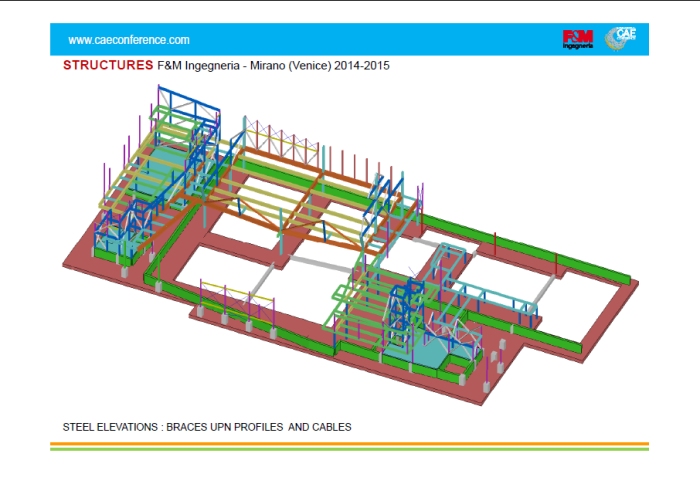Viewport: 700px width, 494px height.
Task: Click the steel elevations caption text
Action: coord(207,427)
